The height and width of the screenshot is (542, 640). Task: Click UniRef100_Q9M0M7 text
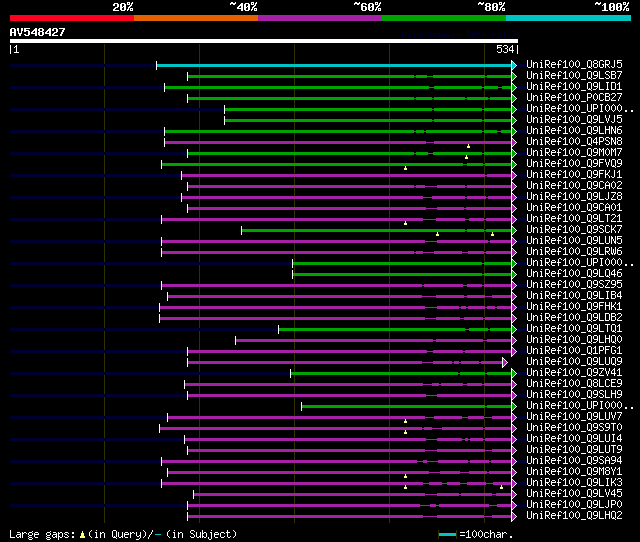pyautogui.click(x=574, y=153)
